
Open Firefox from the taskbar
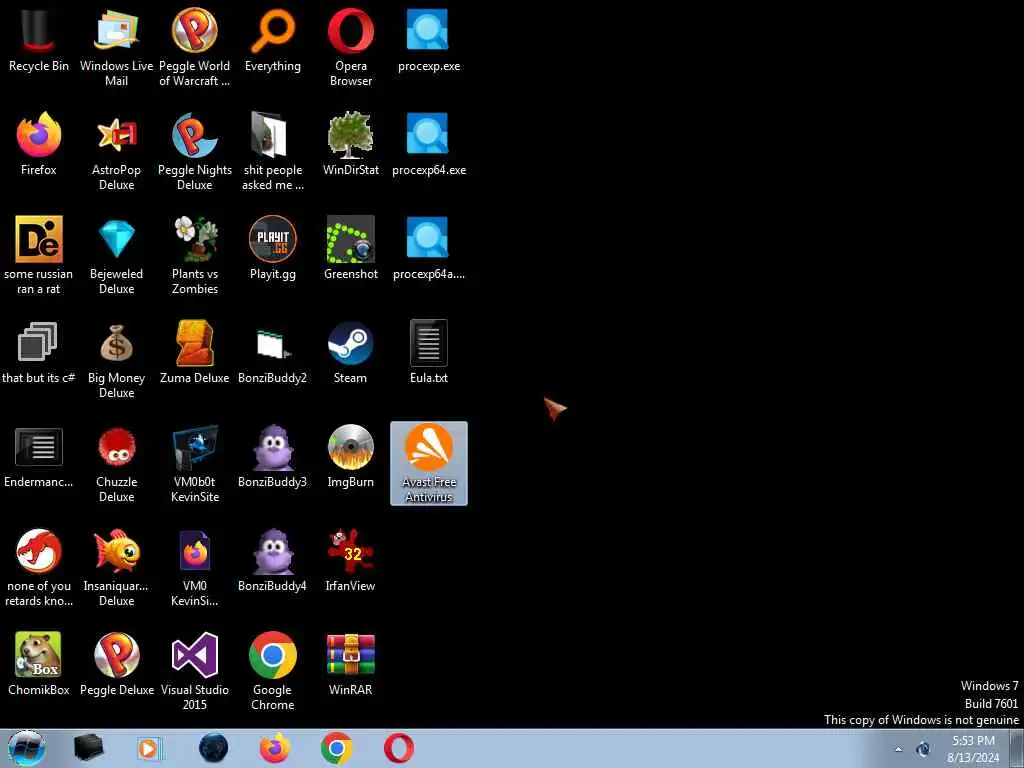pos(275,748)
